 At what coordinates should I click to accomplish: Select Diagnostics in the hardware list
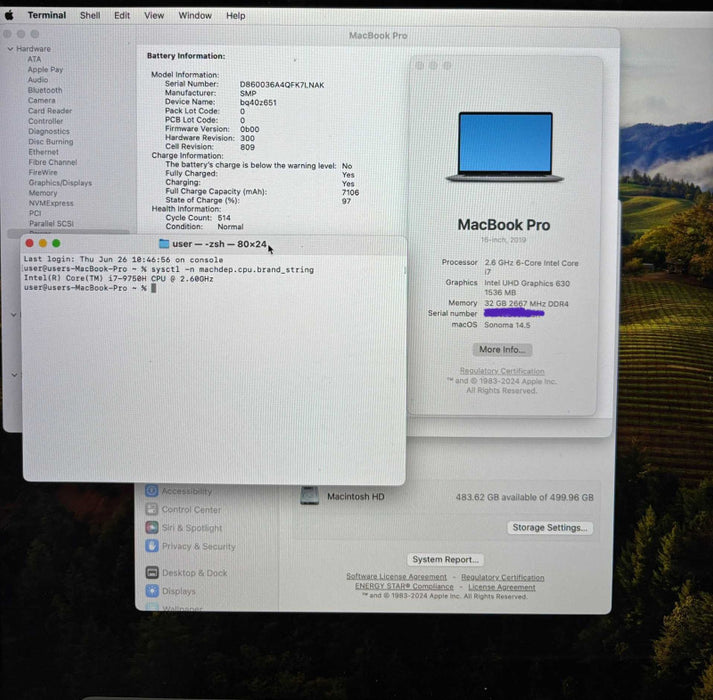pos(49,131)
